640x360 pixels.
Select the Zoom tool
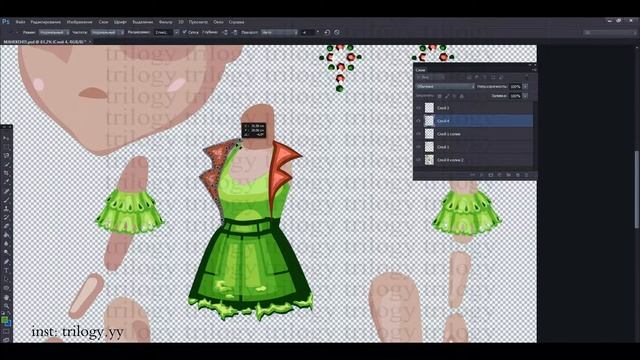click(x=6, y=306)
